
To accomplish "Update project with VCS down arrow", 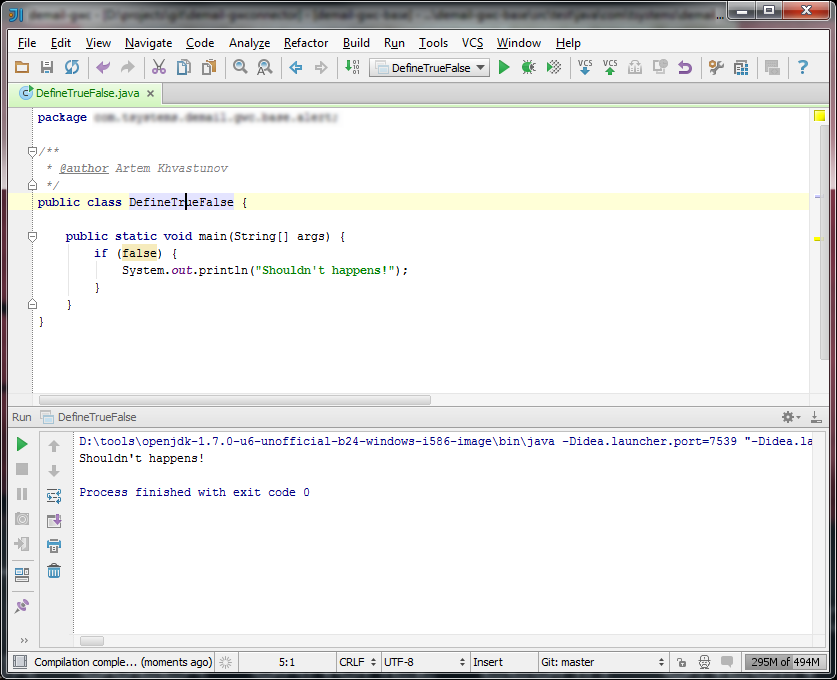I will click(x=585, y=67).
